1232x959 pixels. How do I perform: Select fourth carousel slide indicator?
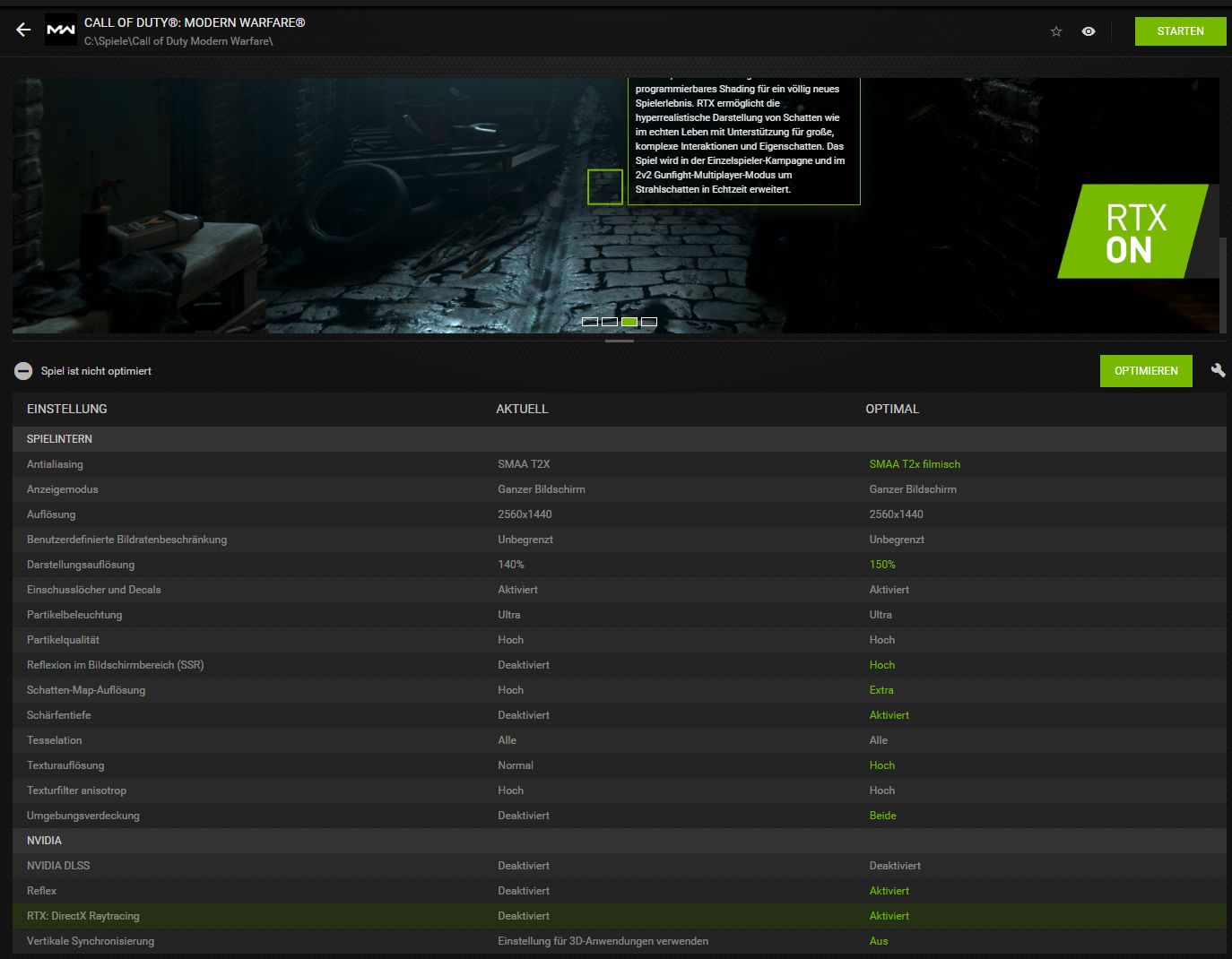[x=649, y=322]
